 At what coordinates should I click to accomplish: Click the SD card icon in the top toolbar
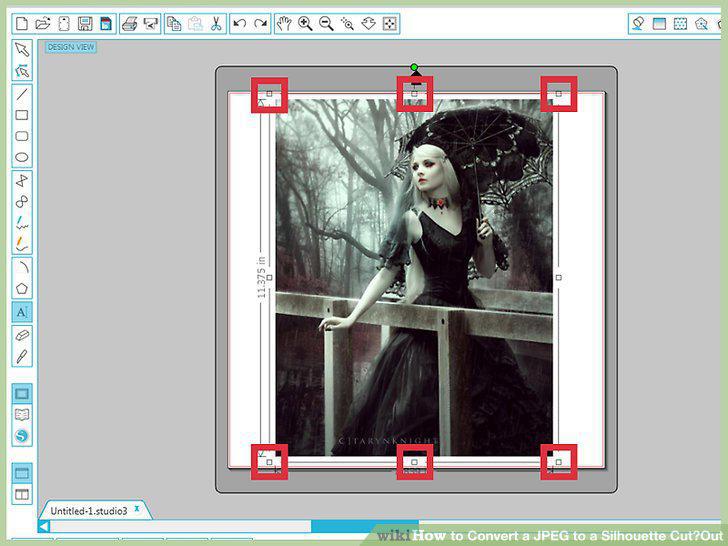coord(64,24)
